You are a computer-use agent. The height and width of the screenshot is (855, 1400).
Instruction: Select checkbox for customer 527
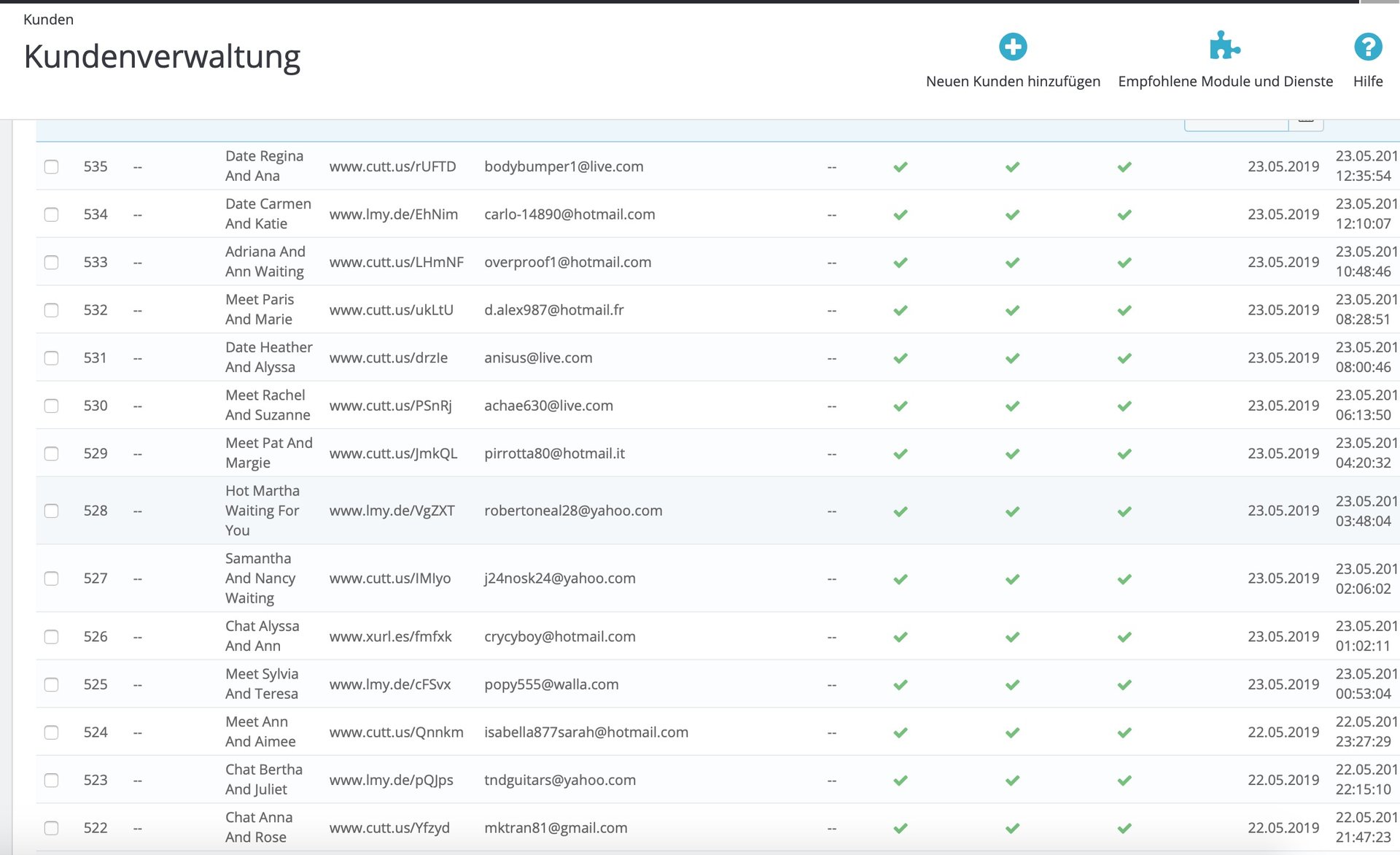coord(51,579)
